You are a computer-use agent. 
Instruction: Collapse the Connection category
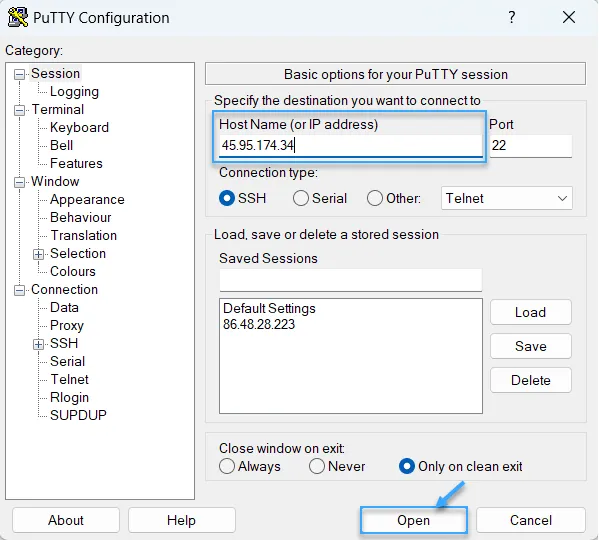click(x=19, y=291)
